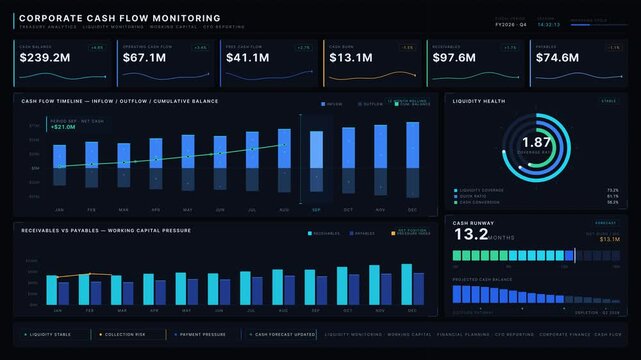The width and height of the screenshot is (641, 360).
Task: Open the $239.2M cash balance card
Action: [x=62, y=63]
